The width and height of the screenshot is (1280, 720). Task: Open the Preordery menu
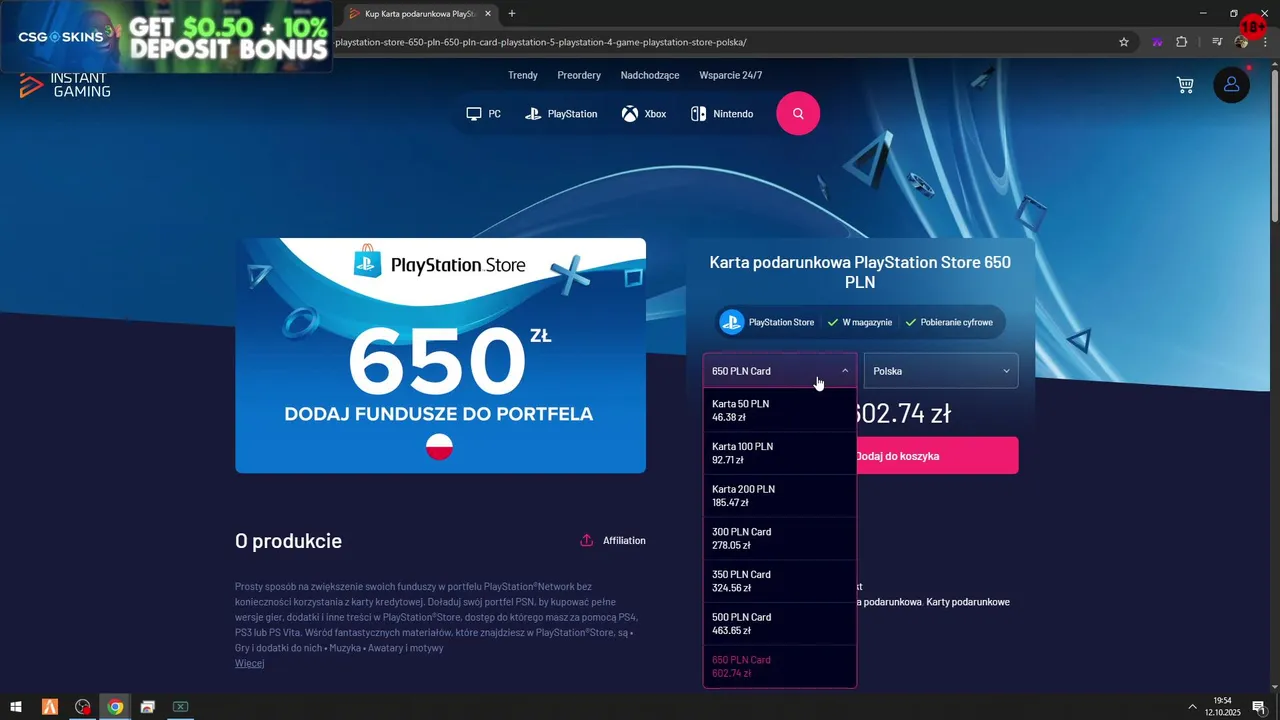579,75
